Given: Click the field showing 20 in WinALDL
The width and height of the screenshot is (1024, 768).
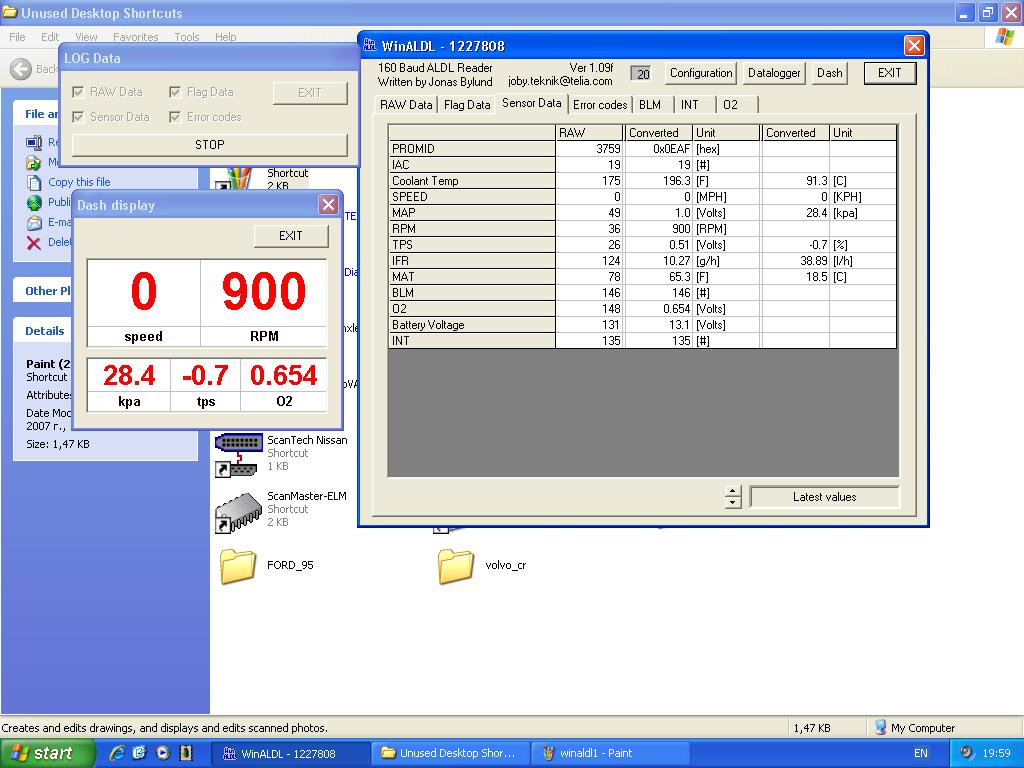Looking at the screenshot, I should click(x=643, y=74).
